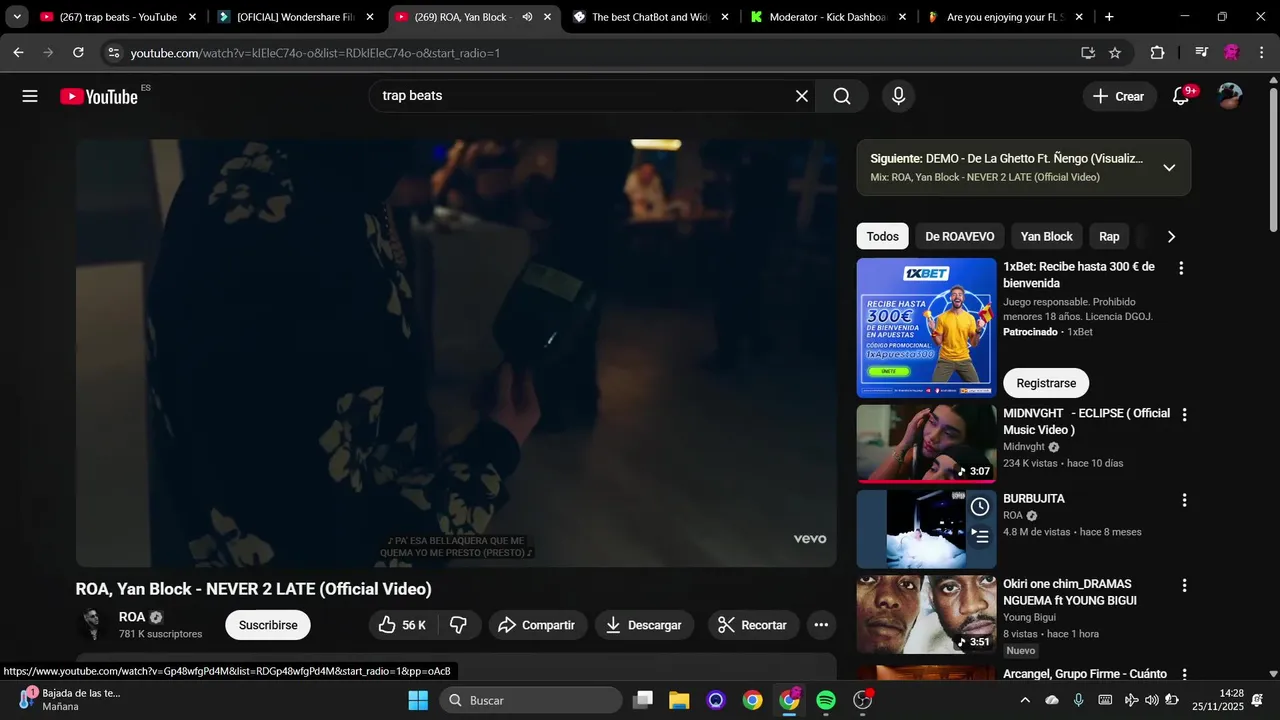Dislike the video with thumbs down
Image resolution: width=1280 pixels, height=720 pixels.
(459, 625)
